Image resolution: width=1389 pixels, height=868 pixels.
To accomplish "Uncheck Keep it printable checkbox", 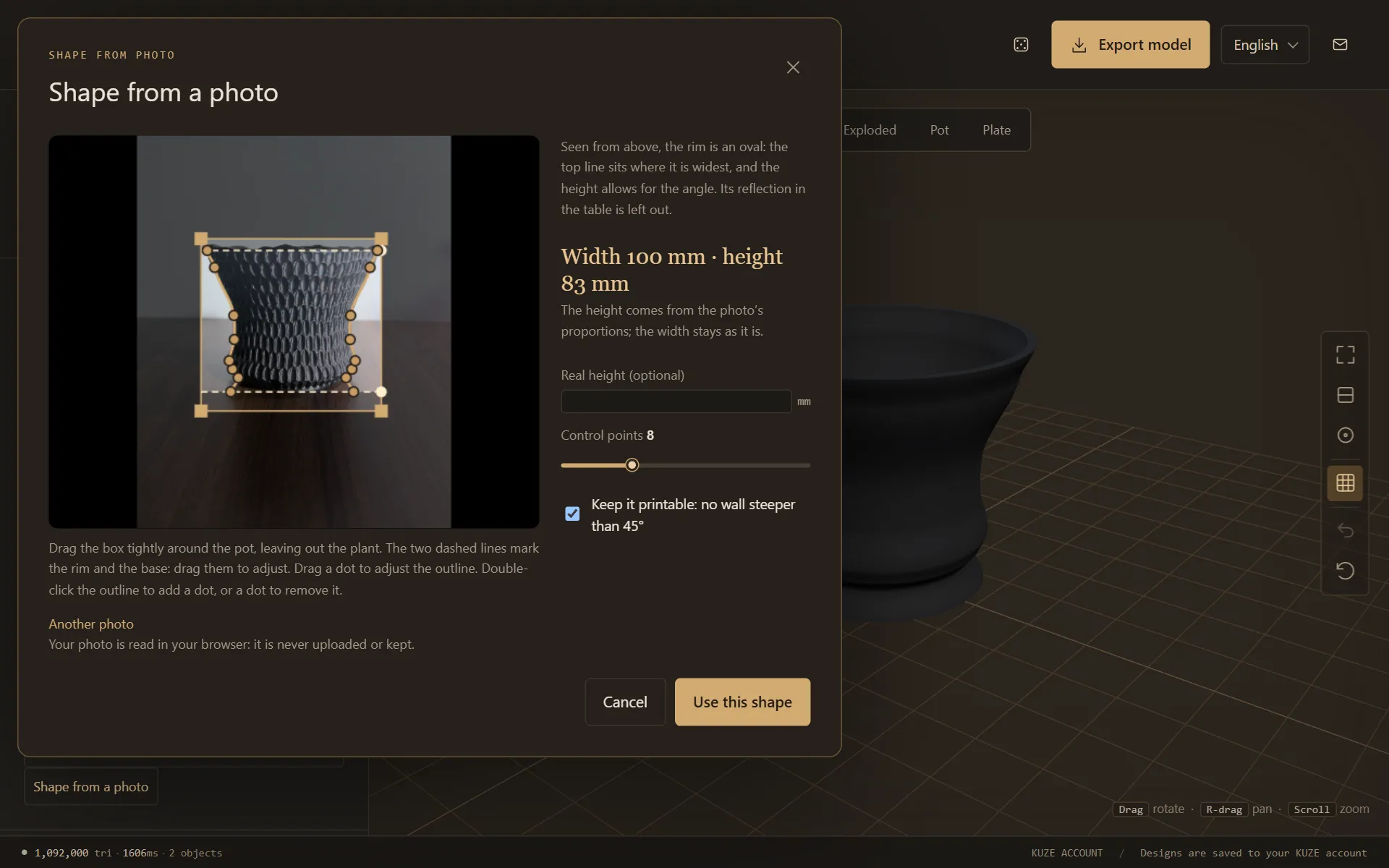I will click(572, 514).
